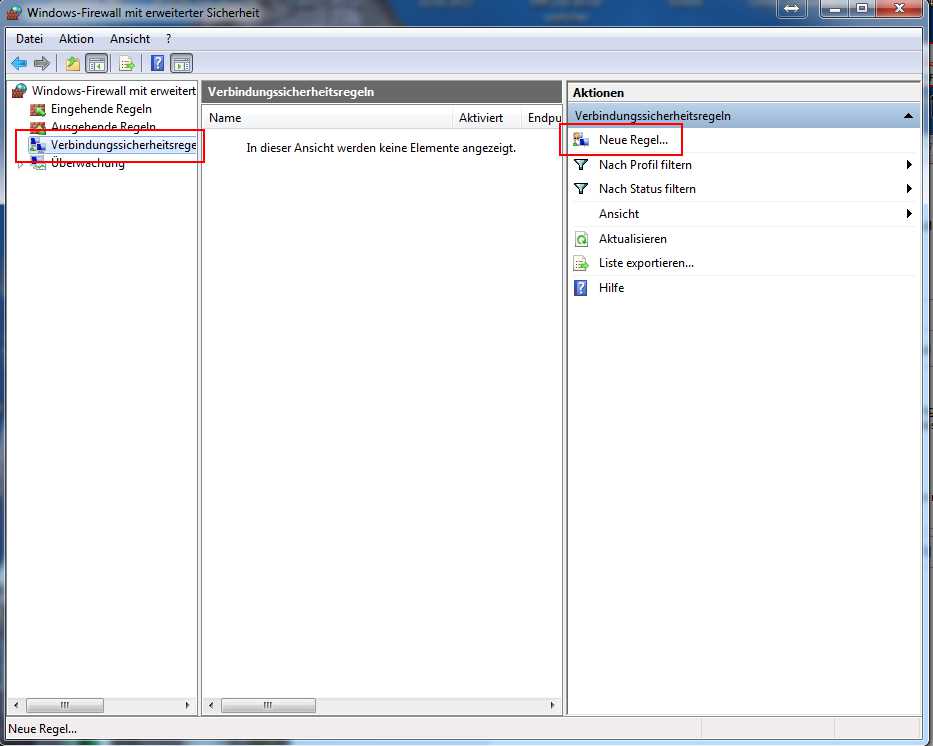This screenshot has width=933, height=746.
Task: Open the Datei menu
Action: point(29,39)
